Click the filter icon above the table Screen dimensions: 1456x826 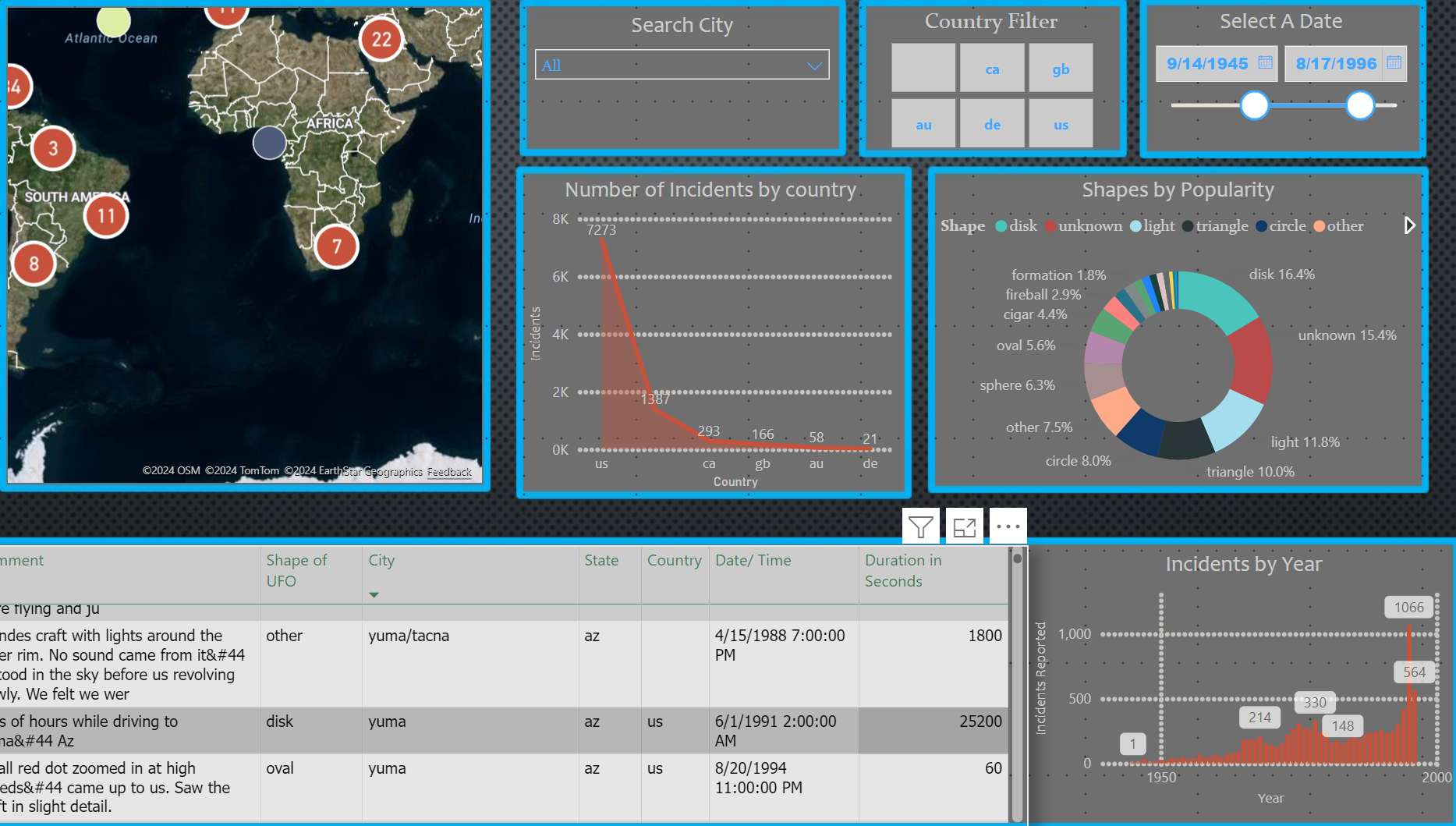(920, 527)
